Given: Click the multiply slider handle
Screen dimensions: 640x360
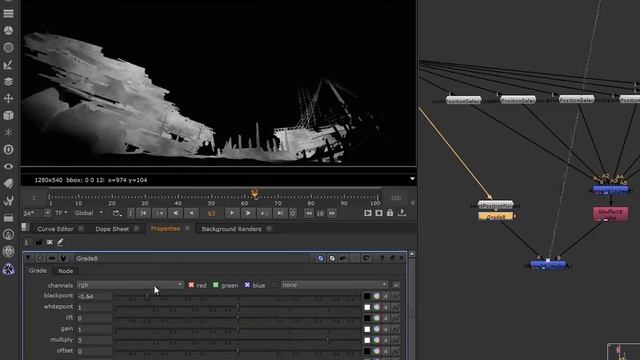Looking at the screenshot, I should tap(328, 340).
